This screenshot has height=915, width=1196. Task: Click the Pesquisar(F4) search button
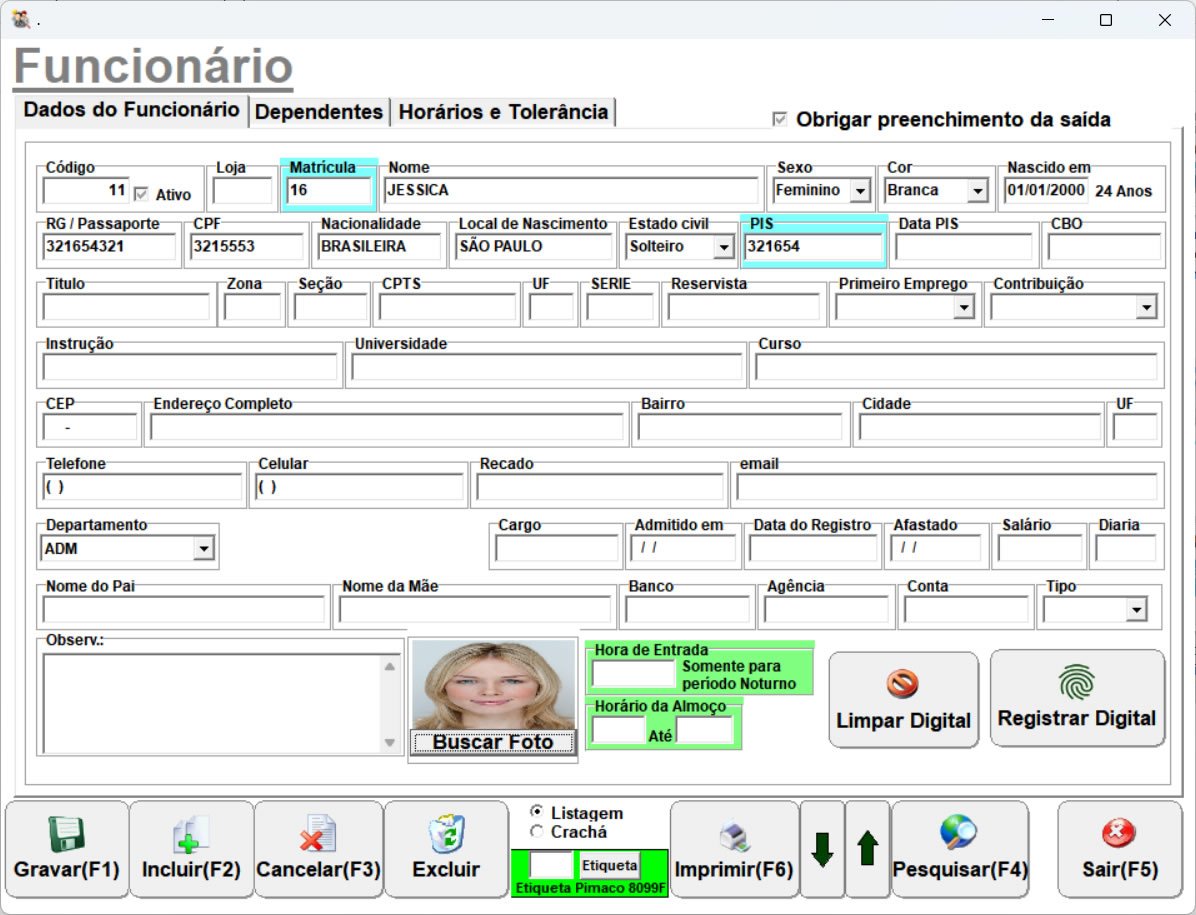point(960,849)
